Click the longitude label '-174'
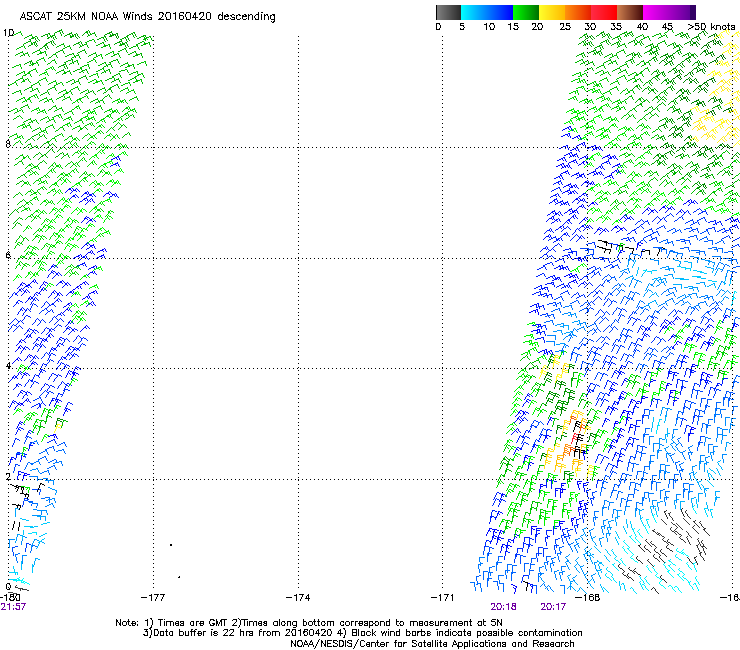The width and height of the screenshot is (740, 650). [298, 598]
